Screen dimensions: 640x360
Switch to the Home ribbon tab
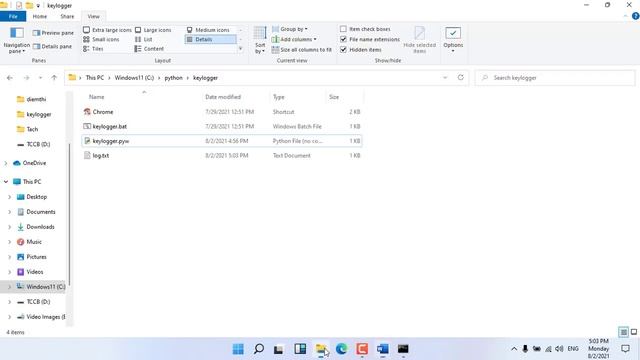[40, 16]
